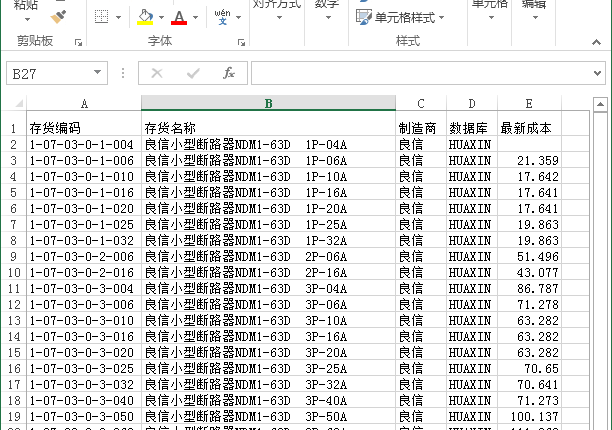Image resolution: width=612 pixels, height=430 pixels.
Task: Select row 10 header
Action: pos(14,272)
